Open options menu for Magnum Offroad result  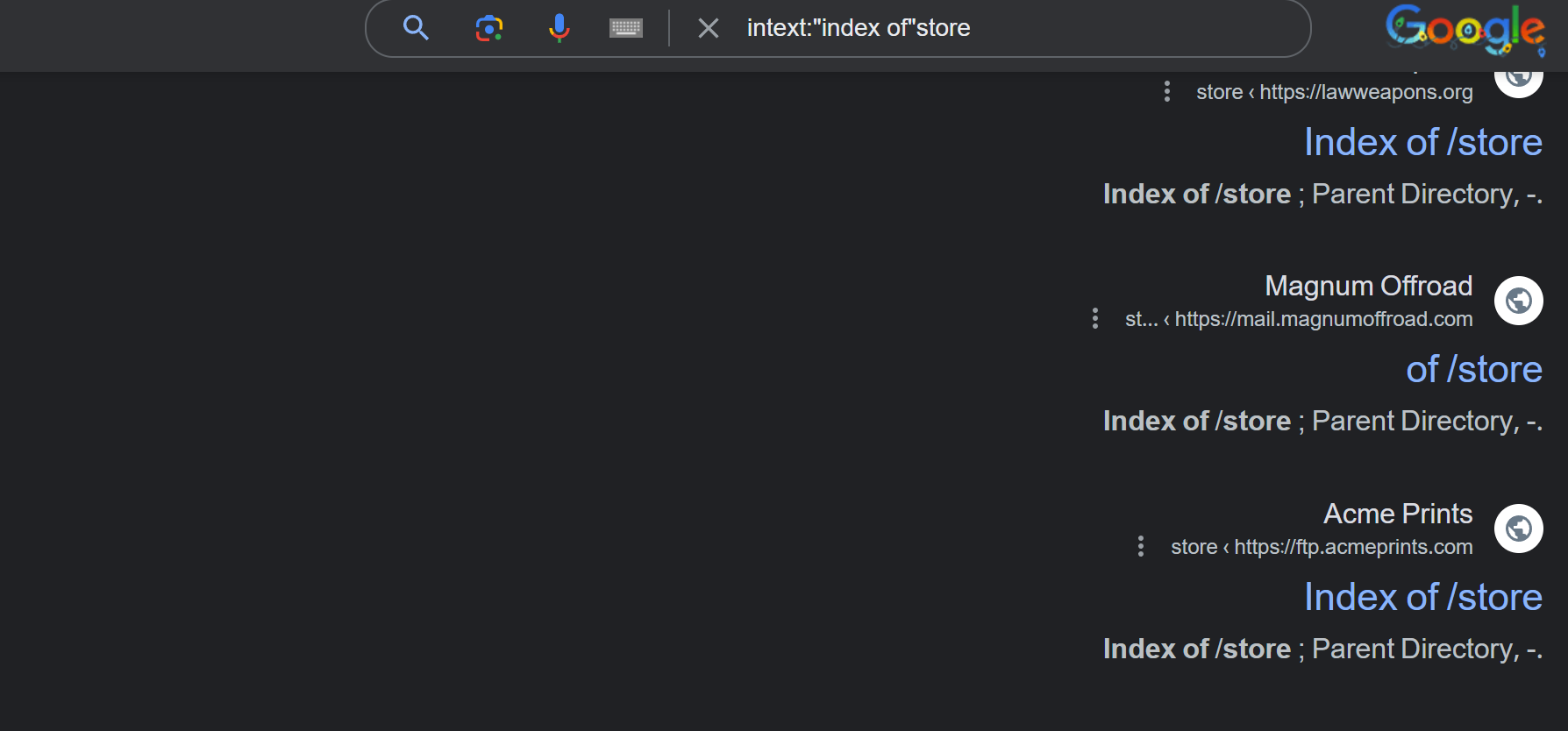[x=1094, y=318]
